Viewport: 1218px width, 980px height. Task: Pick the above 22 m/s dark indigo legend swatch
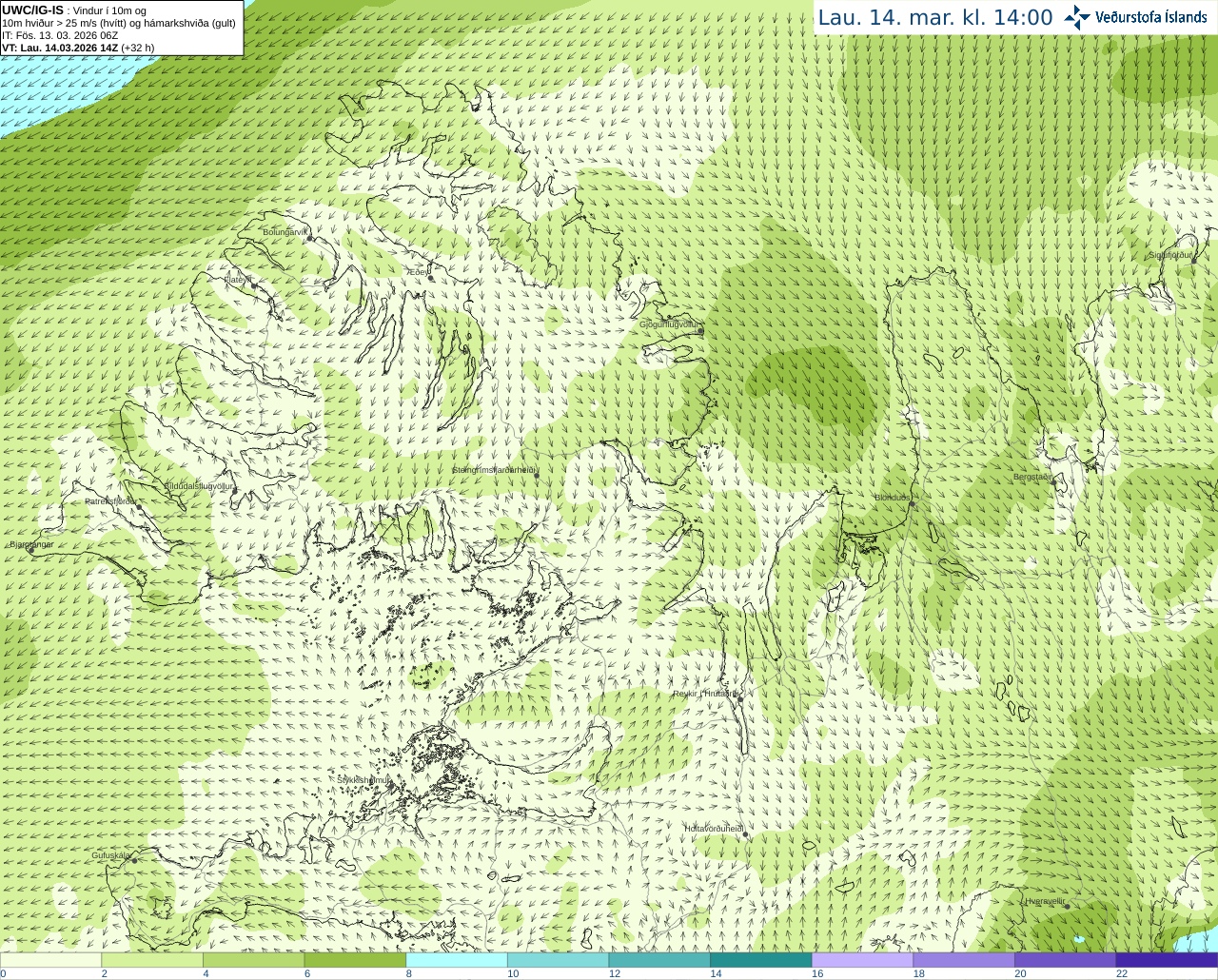1168,960
